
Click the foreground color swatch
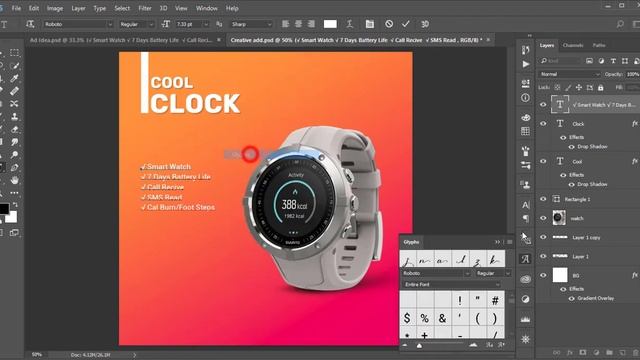click(4, 209)
